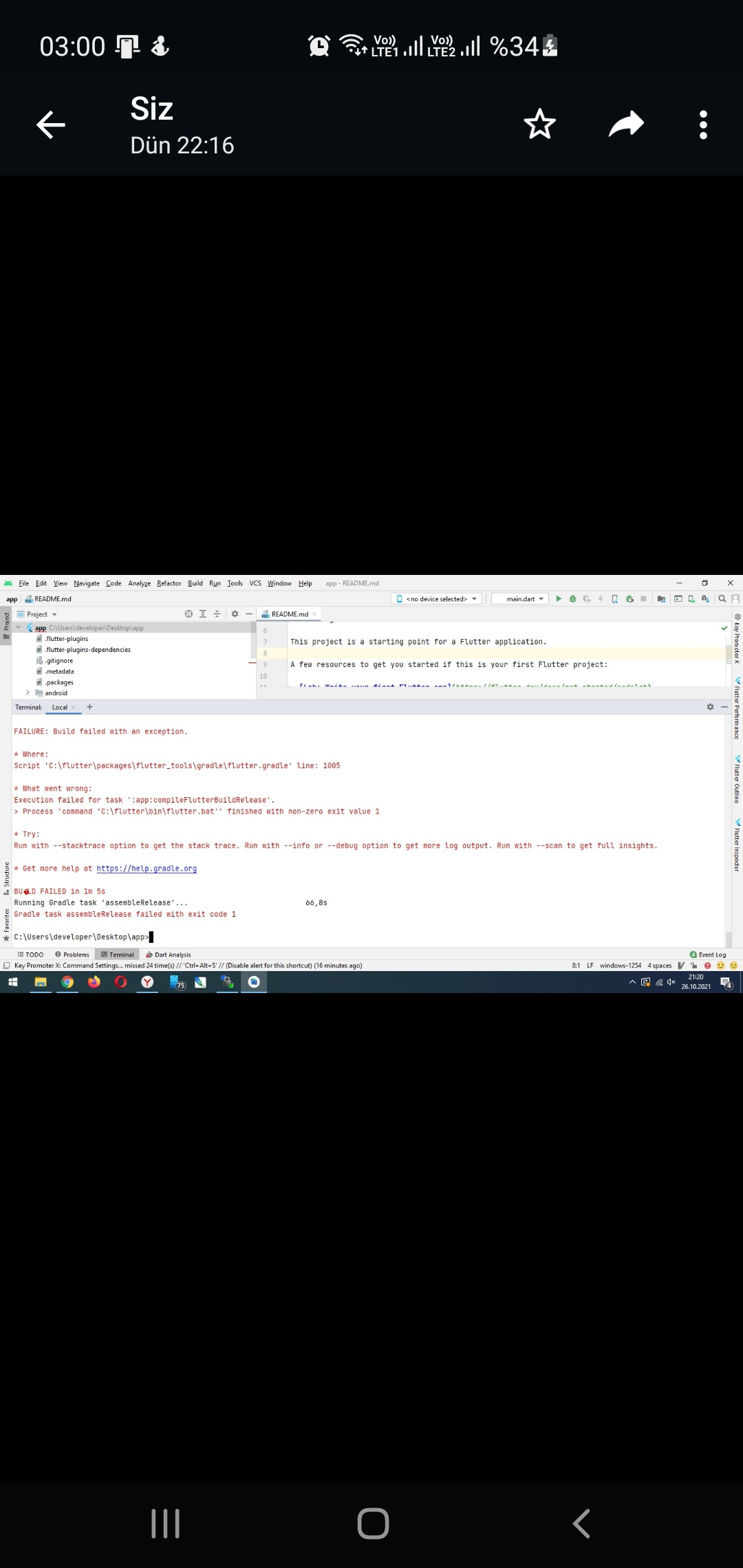Select the .packages file
Viewport: 743px width, 1568px height.
55,682
